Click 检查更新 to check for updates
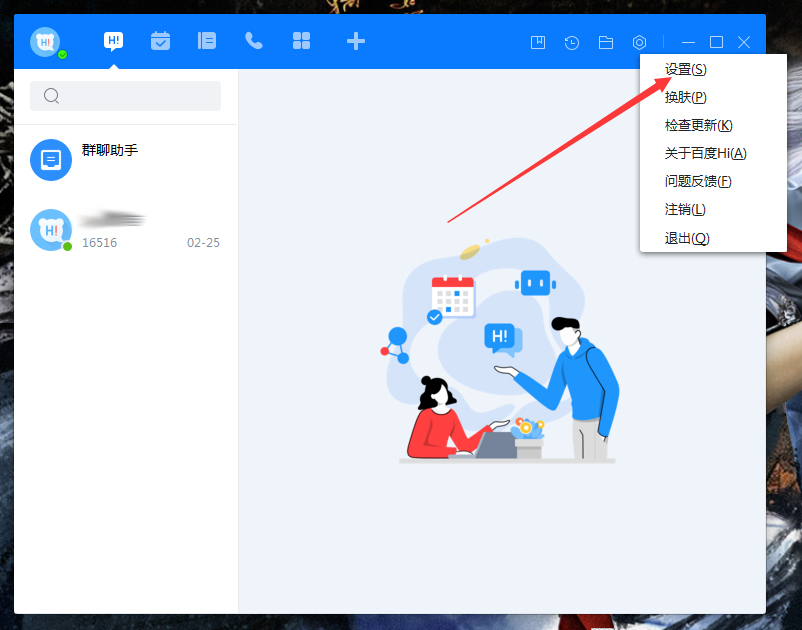This screenshot has height=630, width=802. (x=698, y=125)
